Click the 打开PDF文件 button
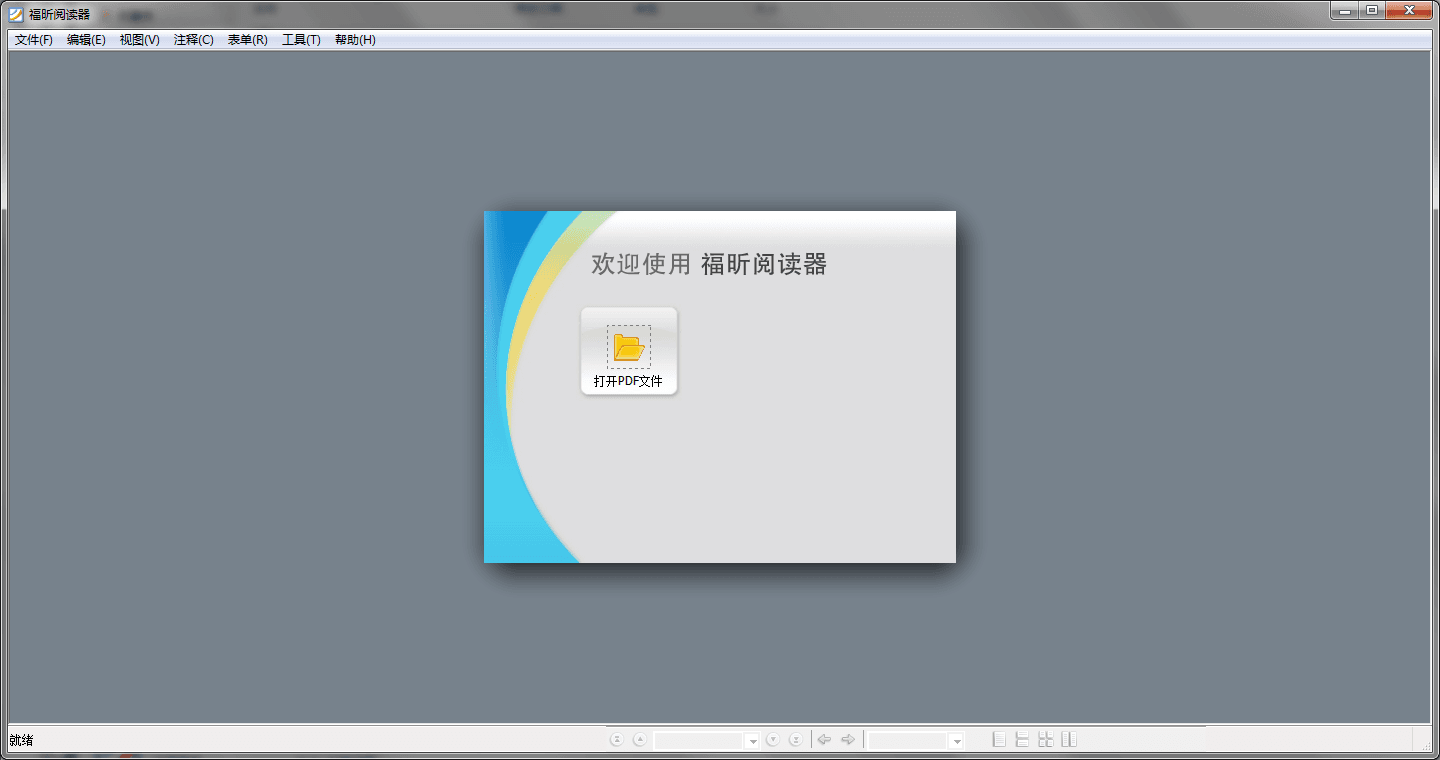This screenshot has height=760, width=1440. [628, 351]
